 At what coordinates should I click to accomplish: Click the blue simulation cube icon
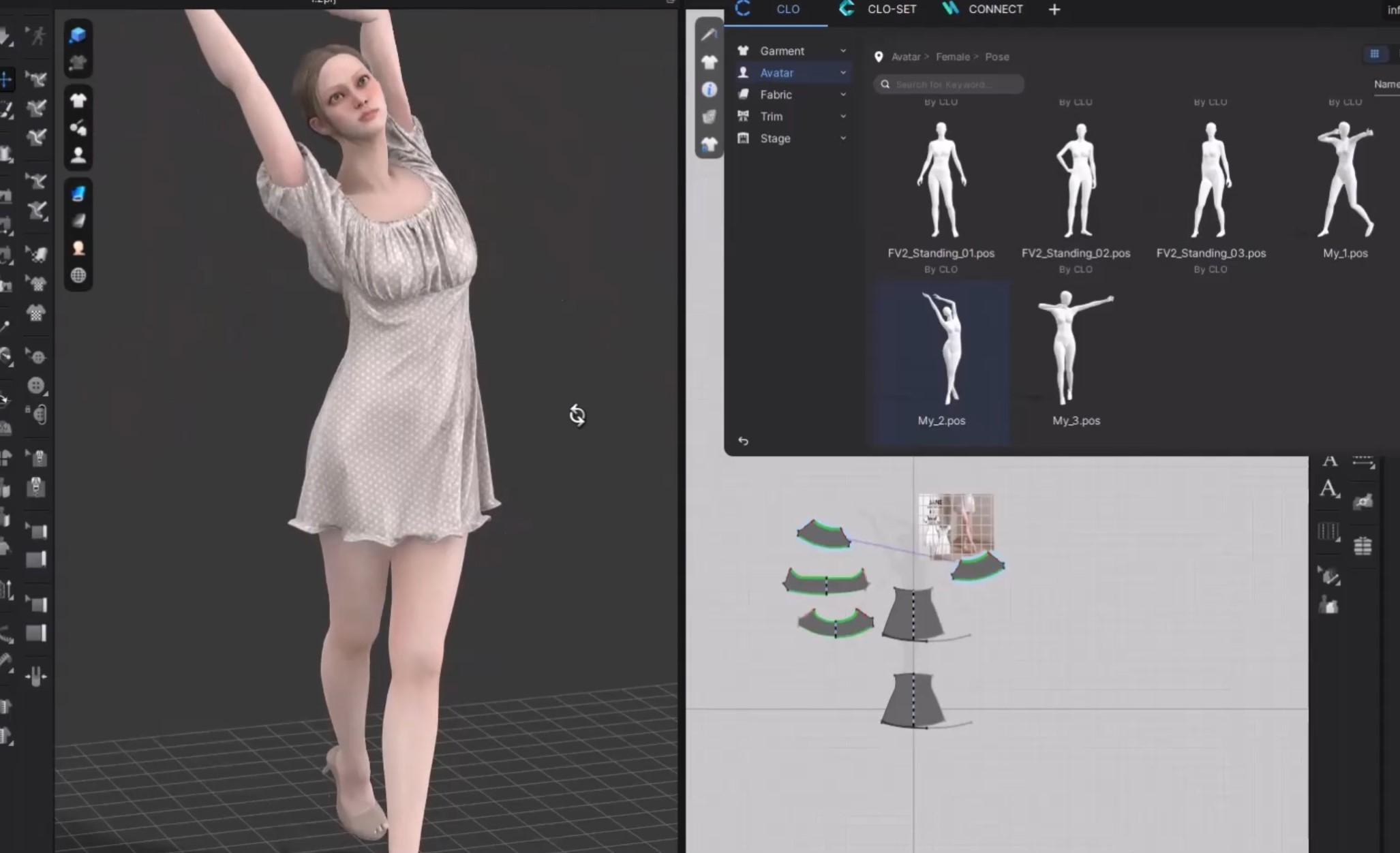tap(78, 35)
